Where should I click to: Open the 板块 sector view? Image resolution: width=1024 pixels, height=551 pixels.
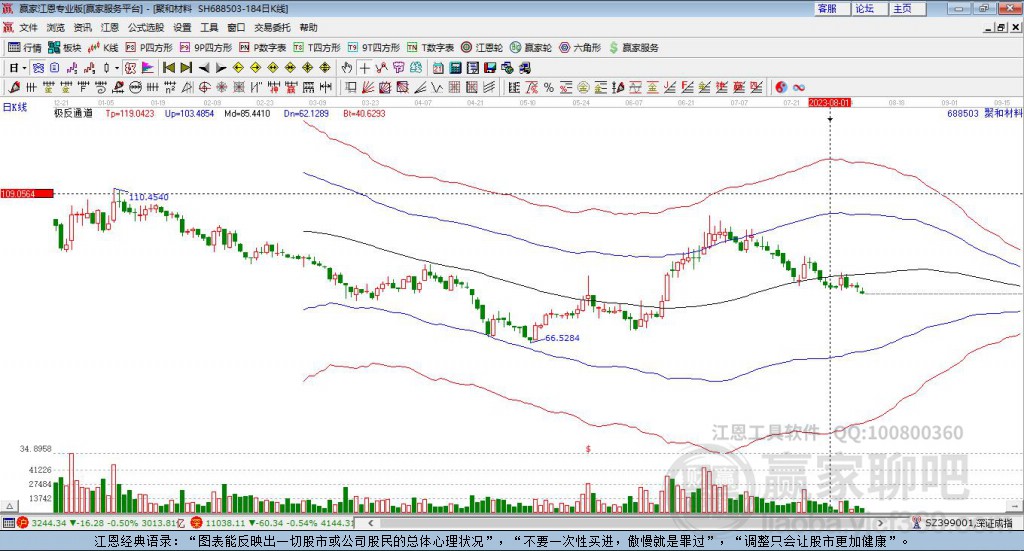coord(64,48)
